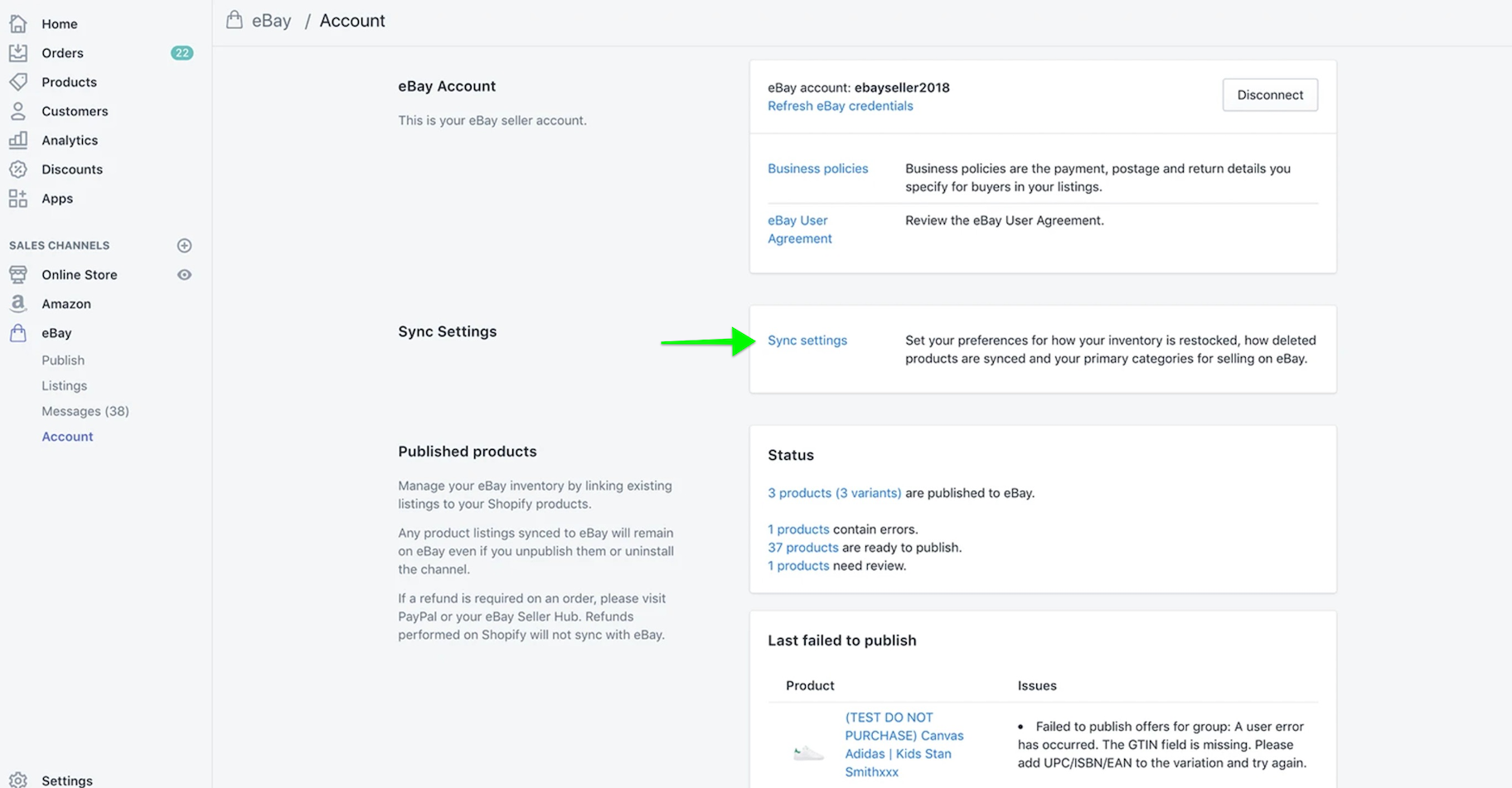View Business policies
This screenshot has height=788, width=1512.
click(x=817, y=168)
